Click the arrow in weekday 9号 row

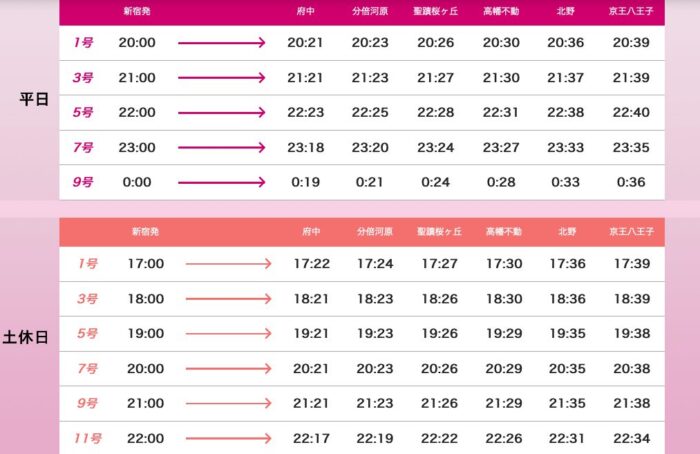point(221,182)
